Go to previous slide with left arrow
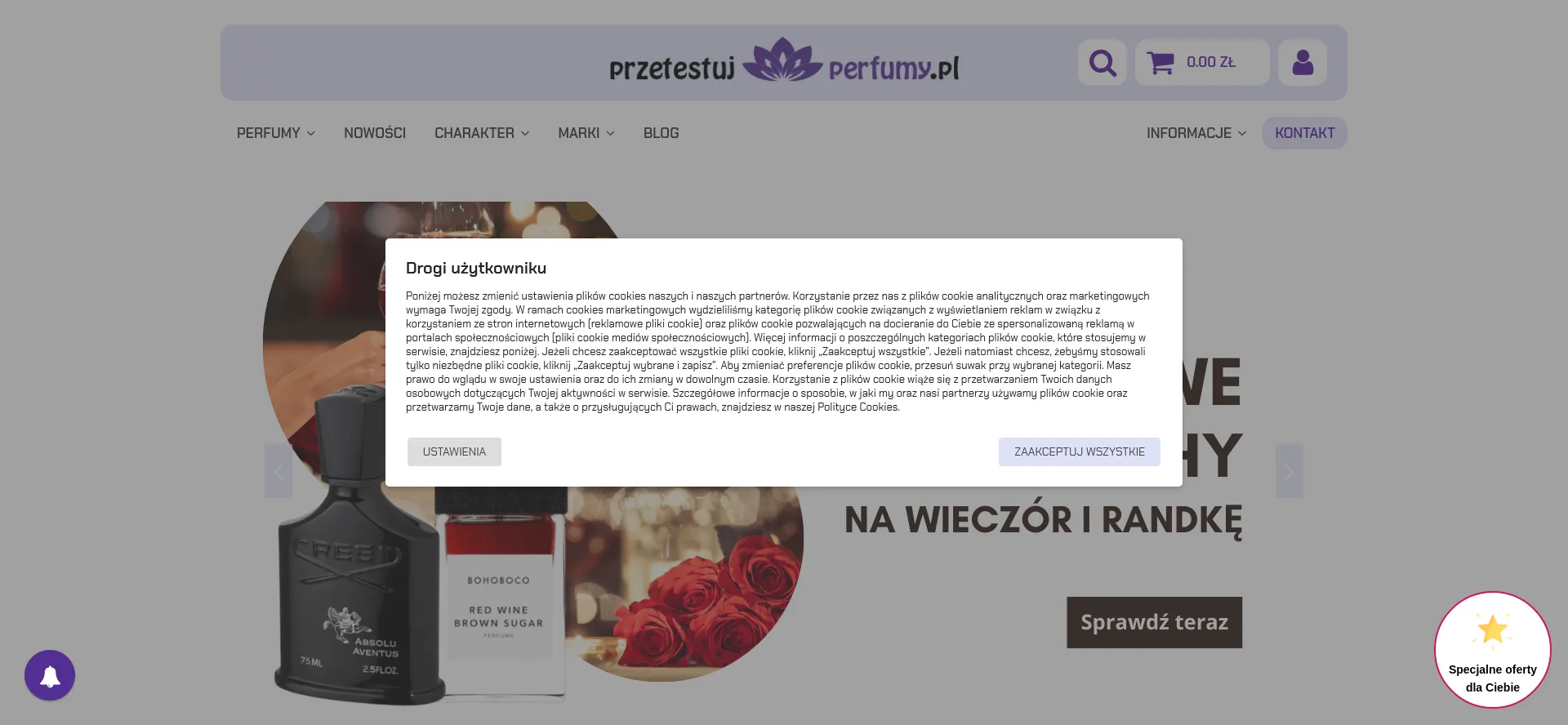The height and width of the screenshot is (725, 1568). coord(278,471)
